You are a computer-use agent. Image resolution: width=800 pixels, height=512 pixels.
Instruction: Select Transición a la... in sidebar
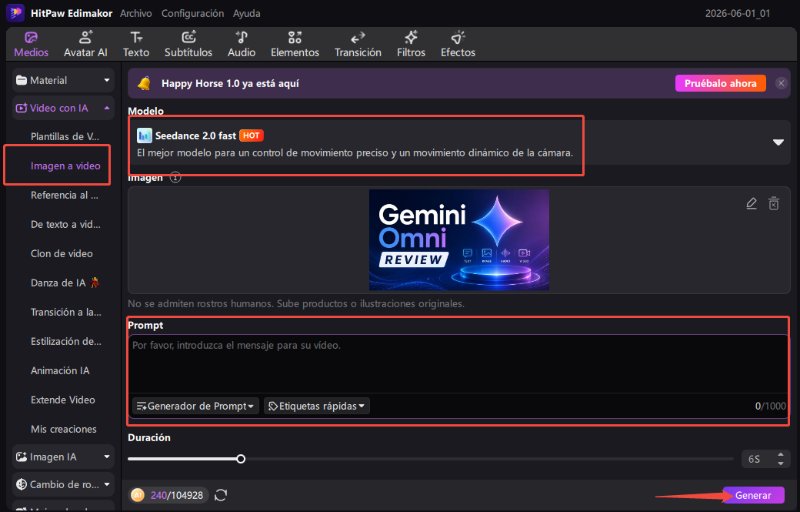point(66,312)
